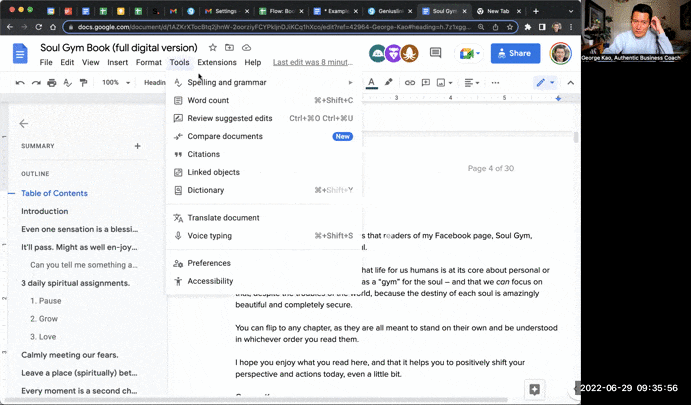The width and height of the screenshot is (691, 405).
Task: Click the document vertical scrollbar thumb
Action: [x=576, y=137]
